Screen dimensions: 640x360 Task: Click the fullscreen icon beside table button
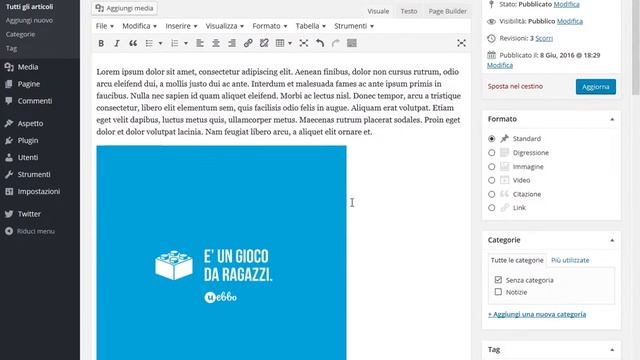tap(304, 43)
